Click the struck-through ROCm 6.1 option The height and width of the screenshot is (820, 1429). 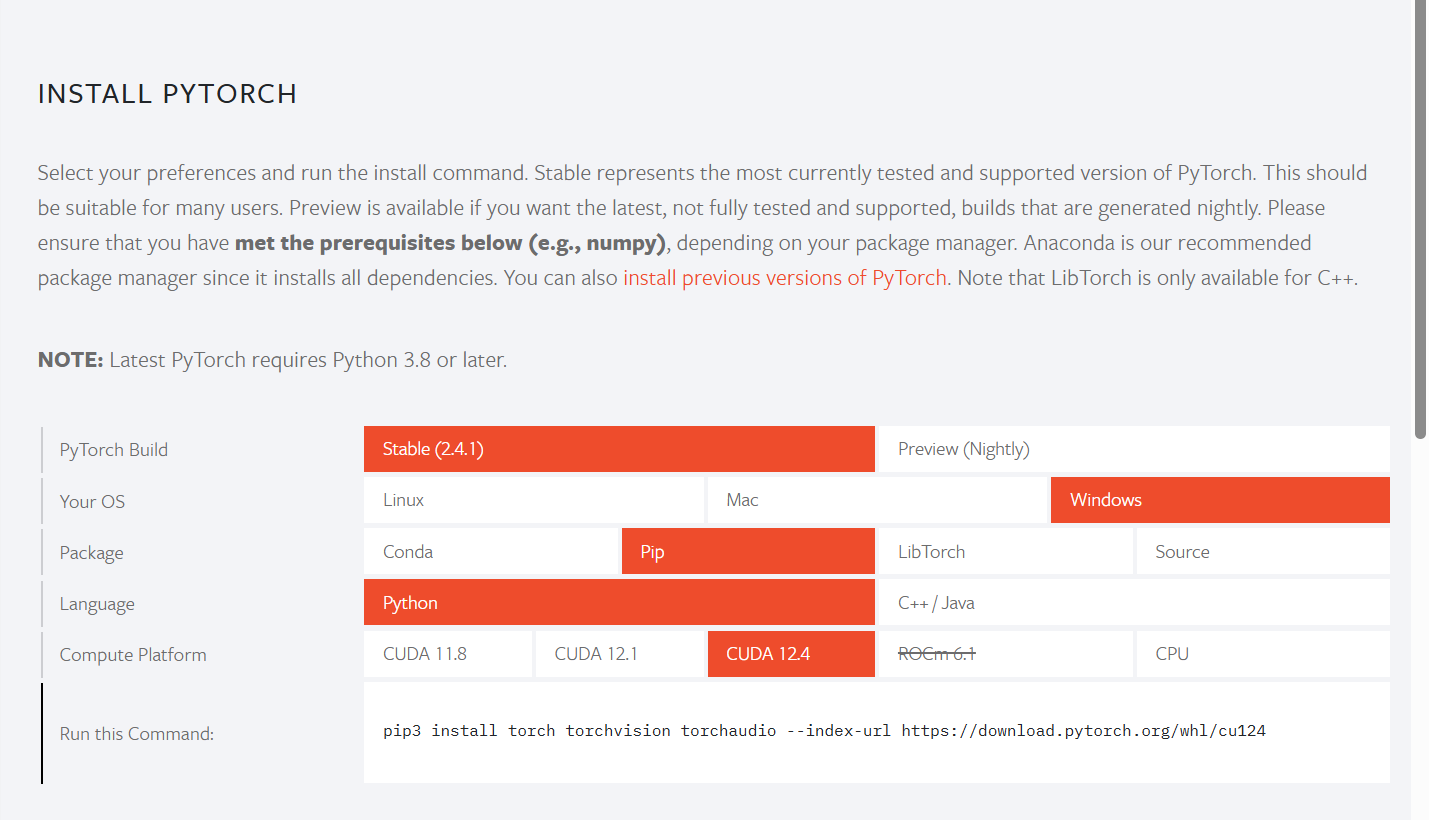(1006, 654)
